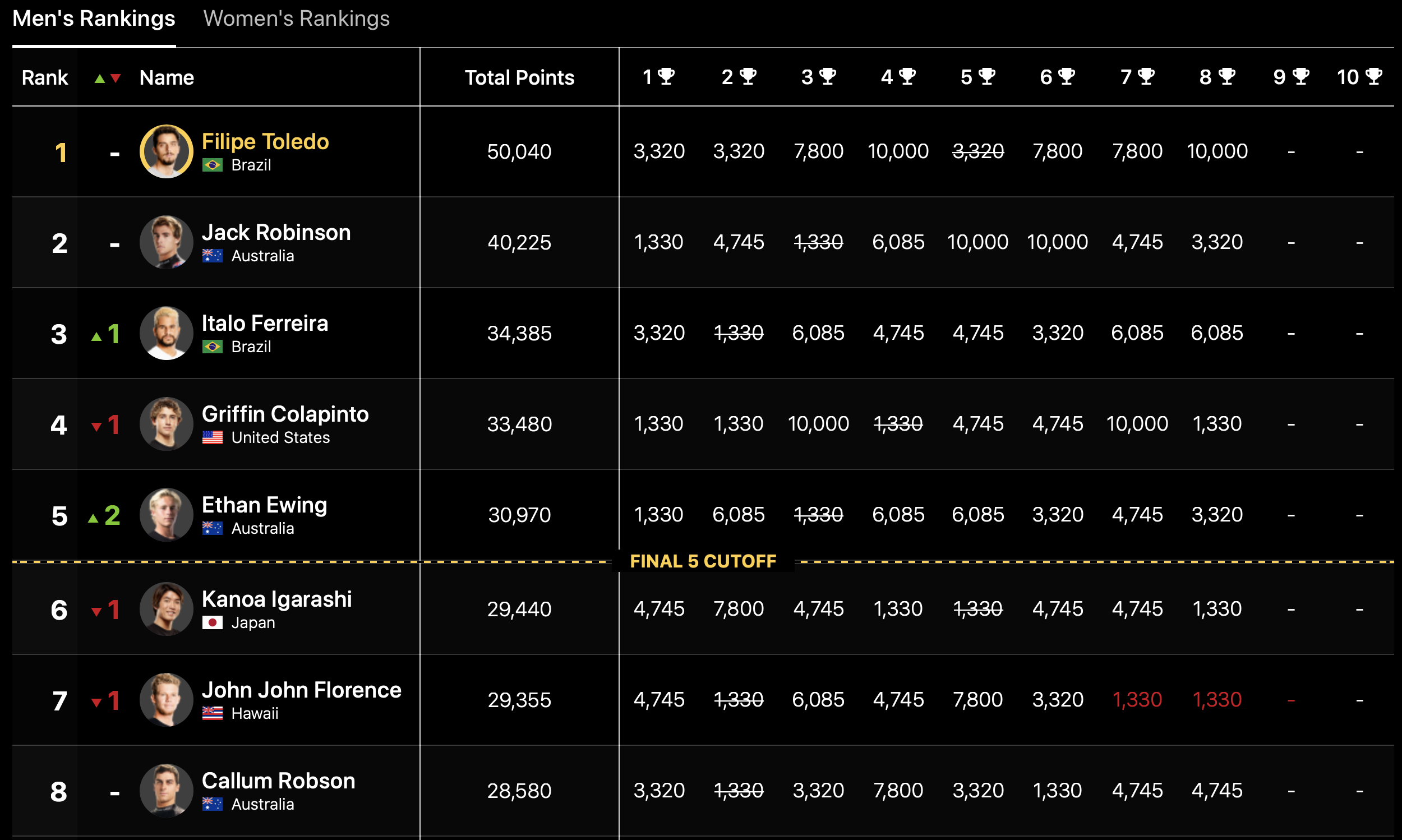Click Ethan Ewing's avatar photo
The image size is (1402, 840).
167,515
